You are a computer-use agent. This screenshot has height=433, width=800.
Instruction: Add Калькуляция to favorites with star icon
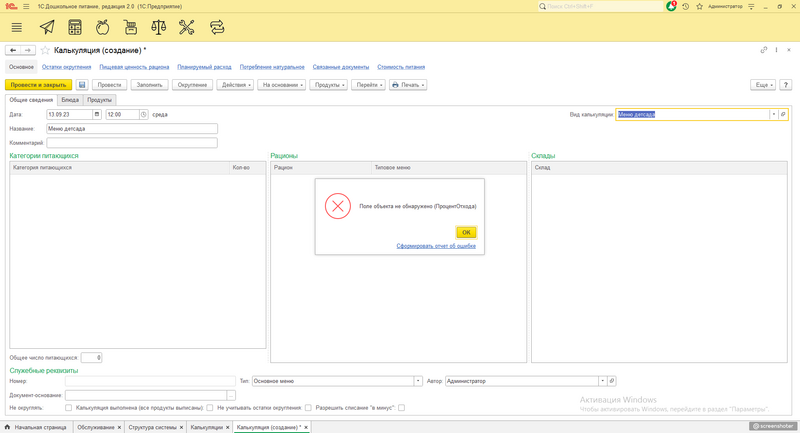pyautogui.click(x=45, y=50)
